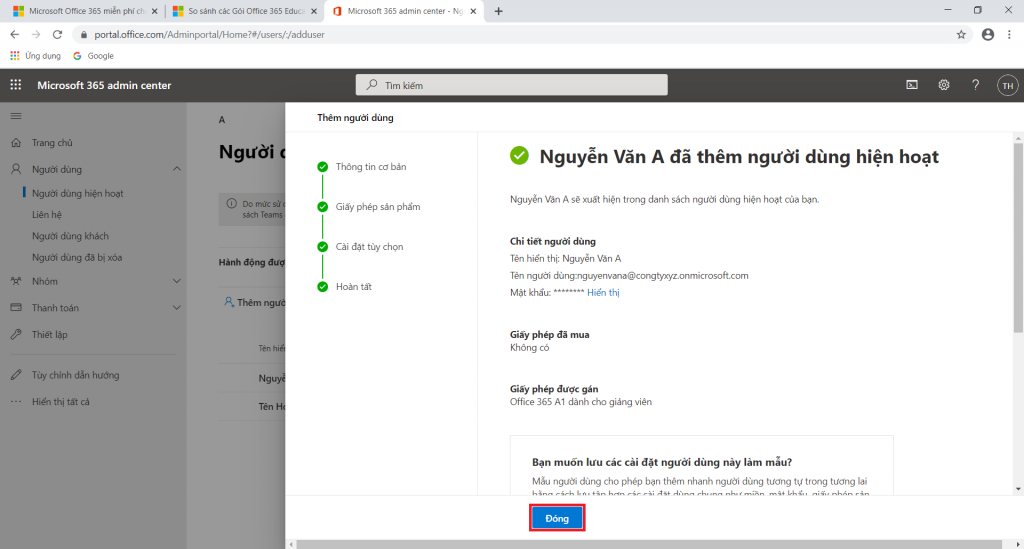The width and height of the screenshot is (1024, 549).
Task: Click the Thiết lập wrench icon
Action: [16, 334]
